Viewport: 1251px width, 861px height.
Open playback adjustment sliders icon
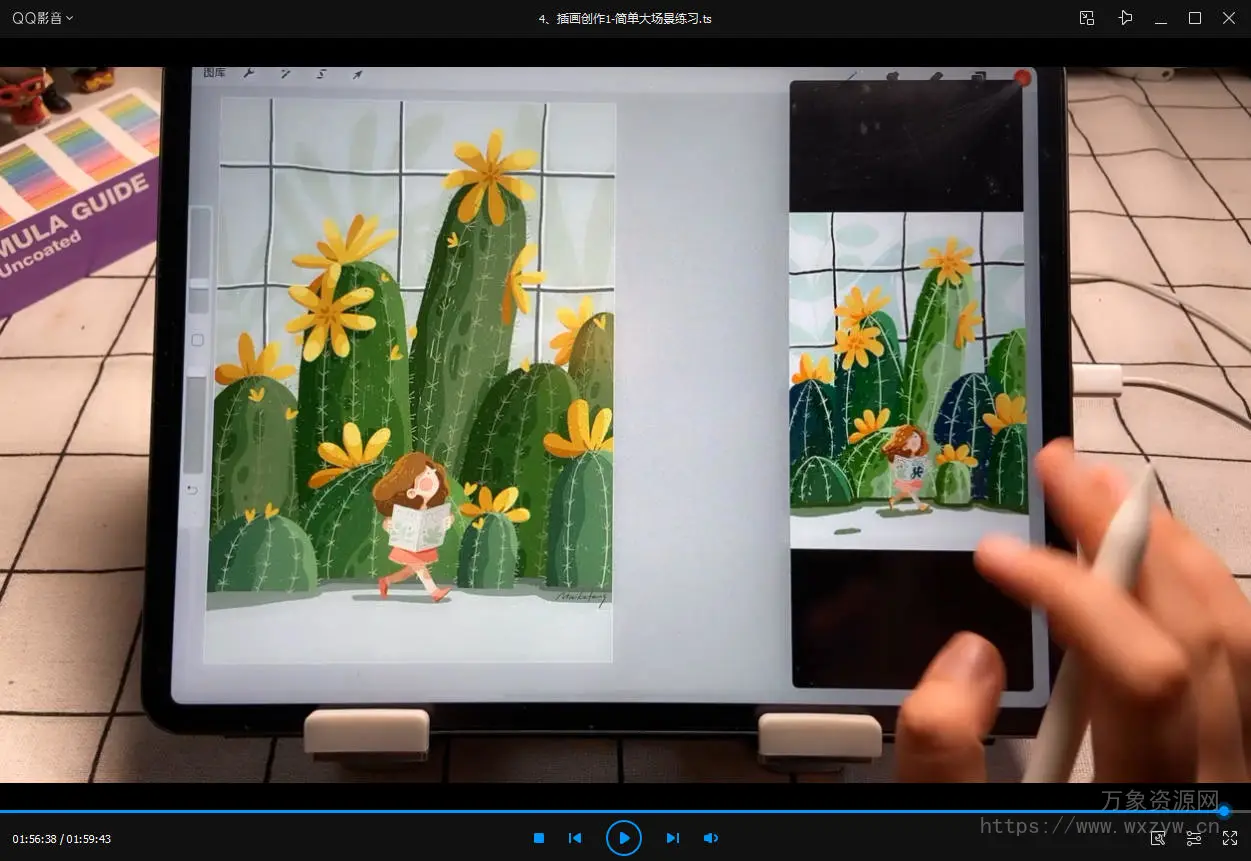(x=1194, y=838)
